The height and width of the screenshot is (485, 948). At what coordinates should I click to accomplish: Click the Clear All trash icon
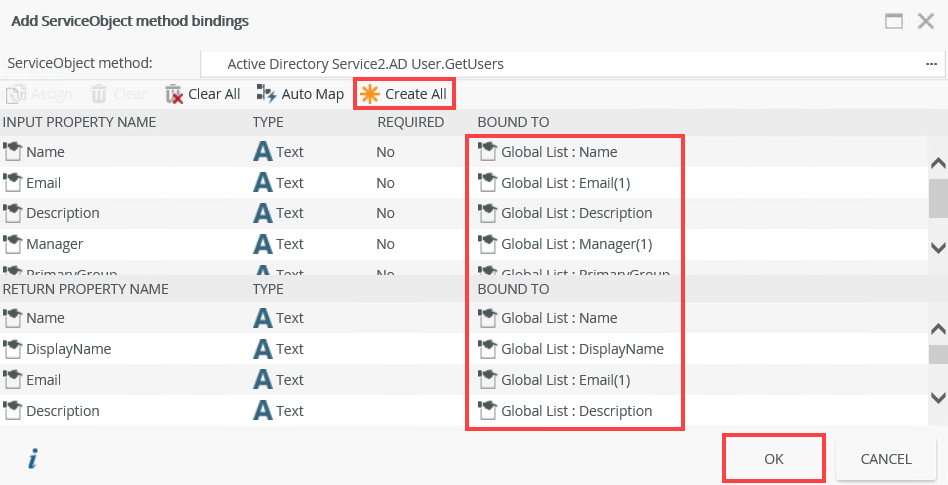tap(174, 94)
